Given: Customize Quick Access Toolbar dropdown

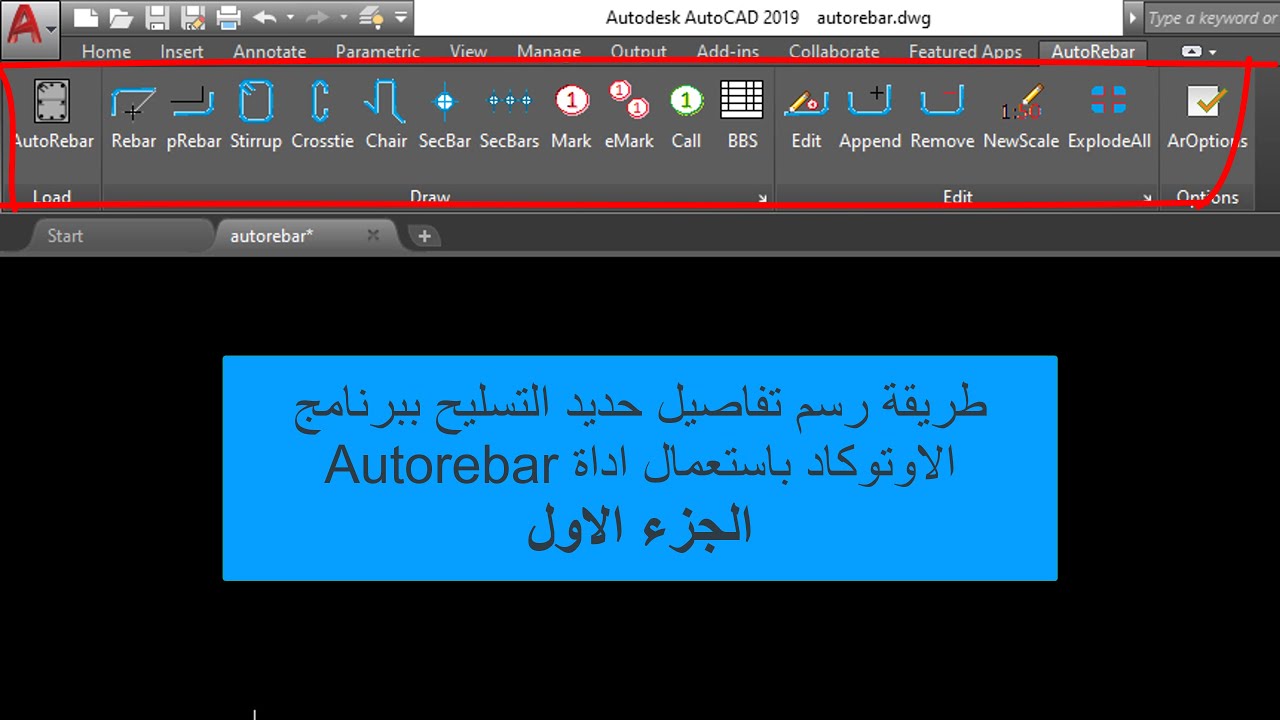Looking at the screenshot, I should (x=401, y=17).
